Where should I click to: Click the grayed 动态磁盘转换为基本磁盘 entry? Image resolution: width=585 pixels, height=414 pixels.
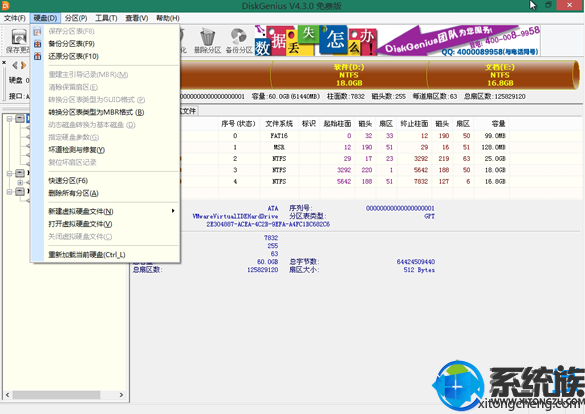tap(91, 125)
